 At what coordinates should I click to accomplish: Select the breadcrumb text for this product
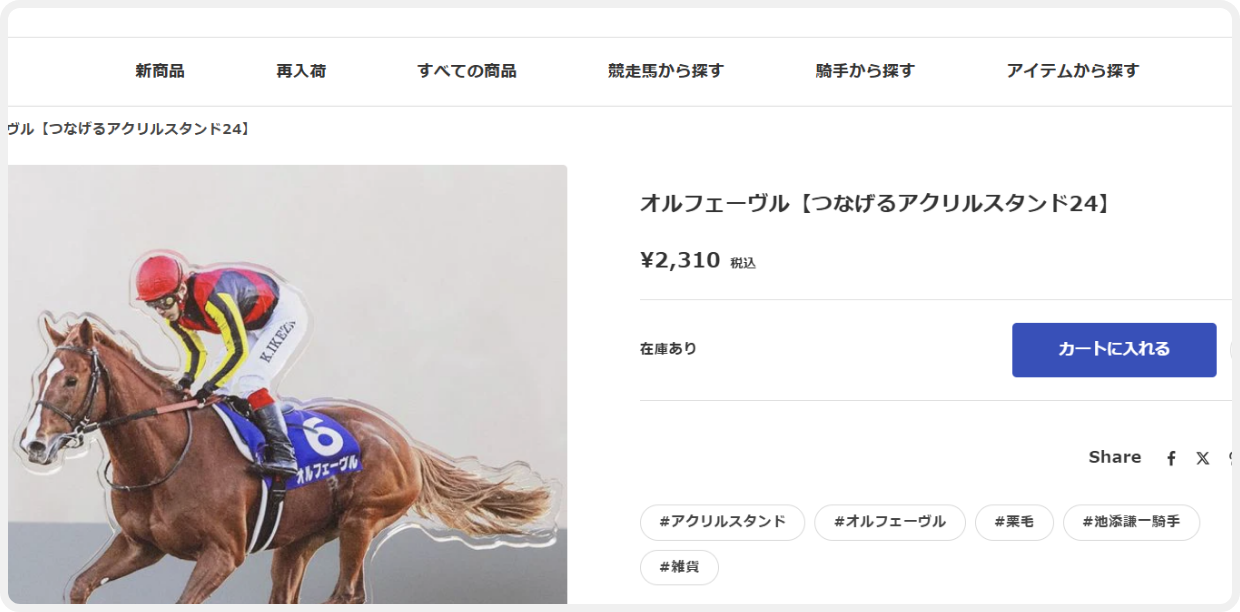[x=128, y=129]
